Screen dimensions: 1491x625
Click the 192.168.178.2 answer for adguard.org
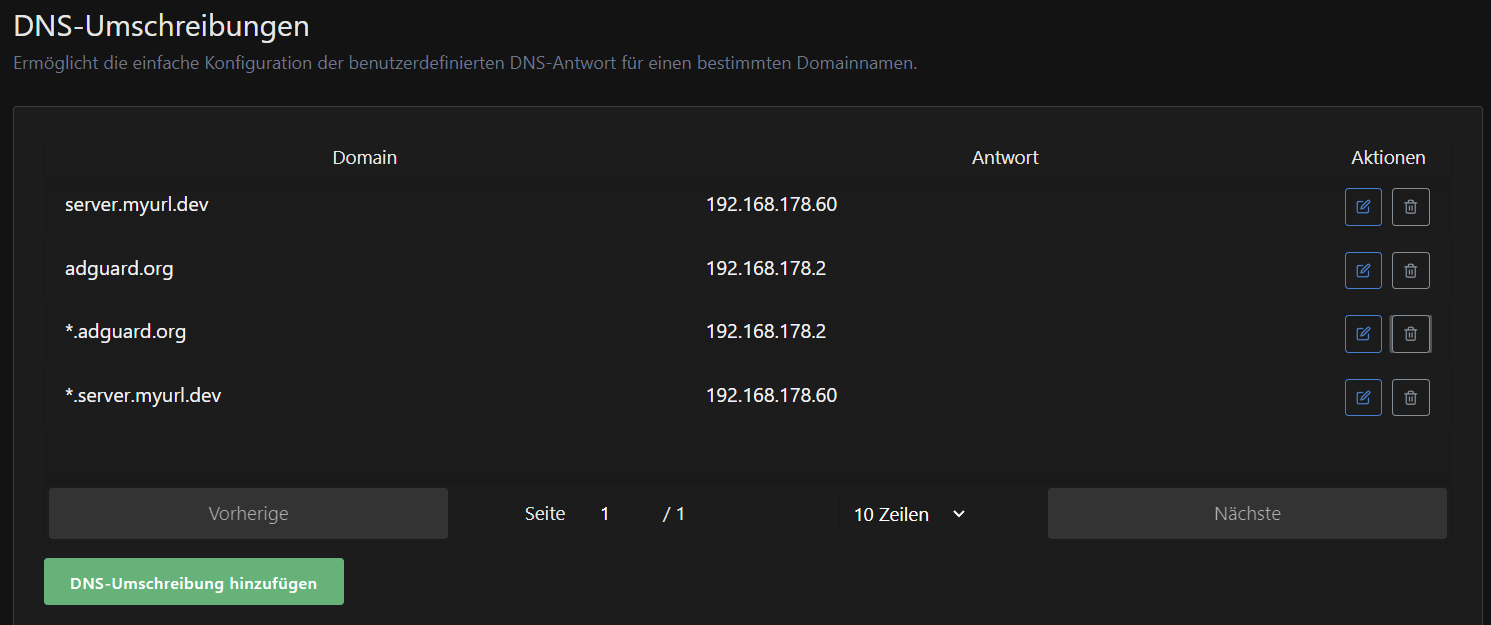click(765, 268)
